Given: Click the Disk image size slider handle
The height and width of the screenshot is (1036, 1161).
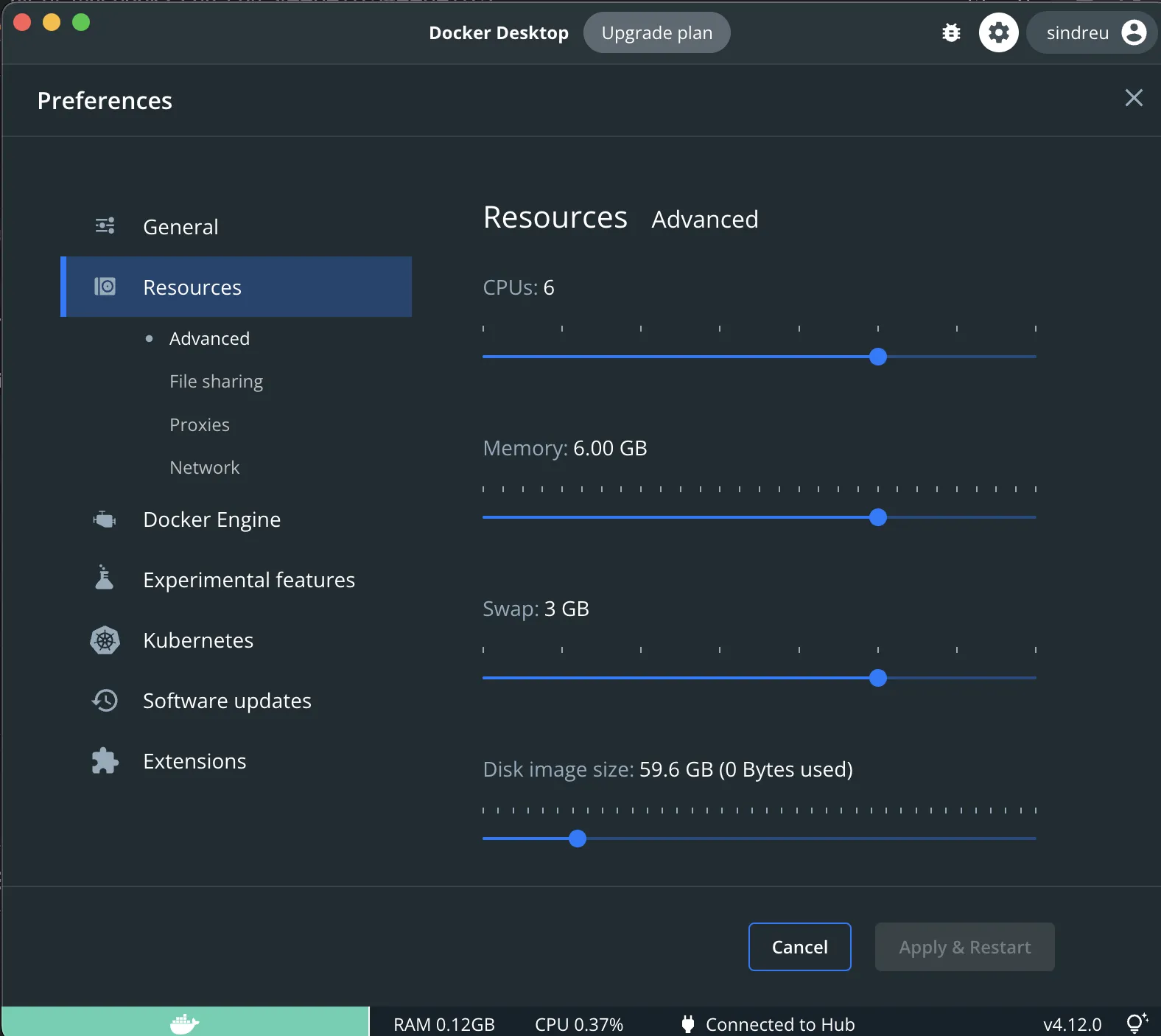Looking at the screenshot, I should click(x=578, y=839).
